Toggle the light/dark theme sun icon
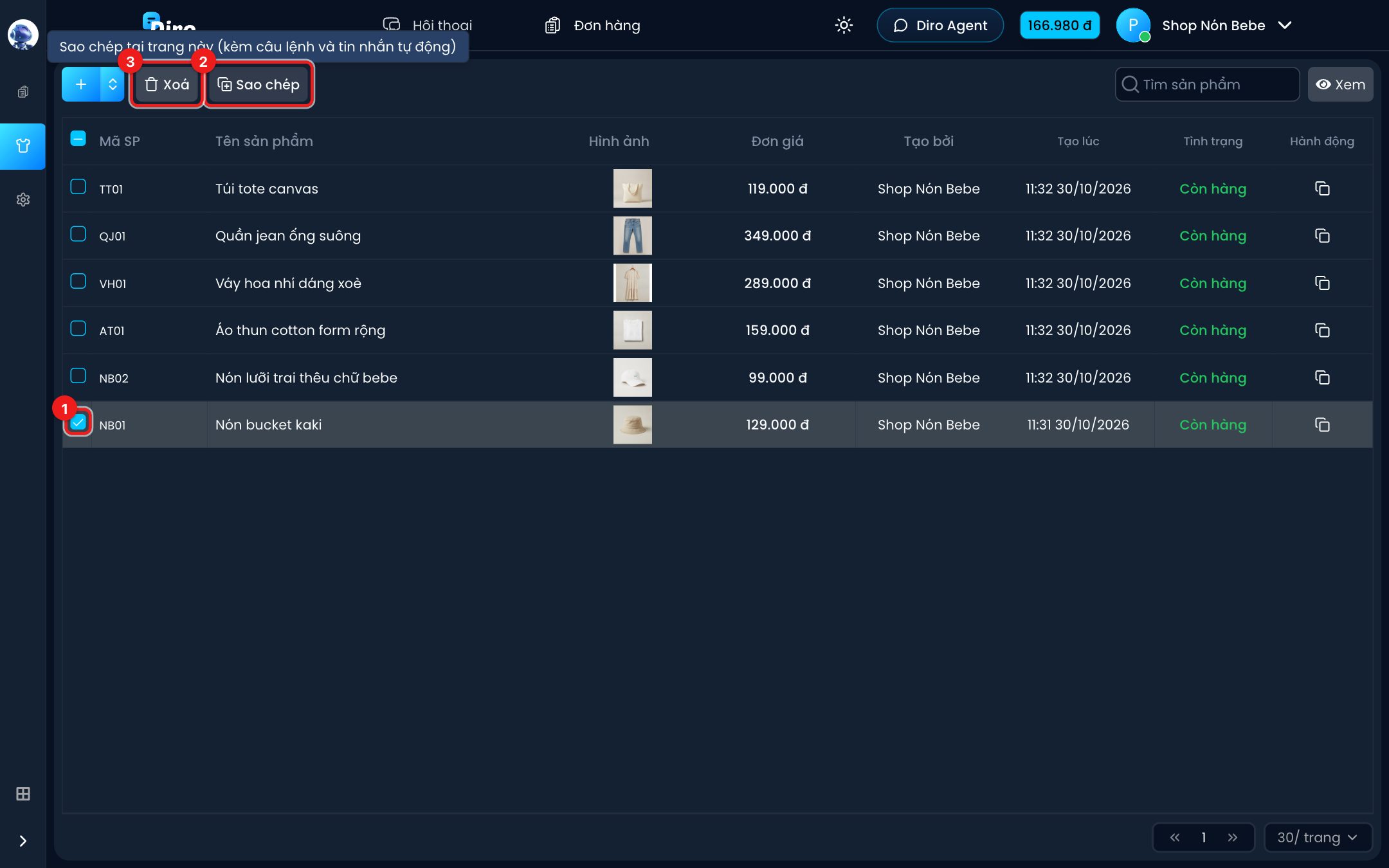 [844, 25]
